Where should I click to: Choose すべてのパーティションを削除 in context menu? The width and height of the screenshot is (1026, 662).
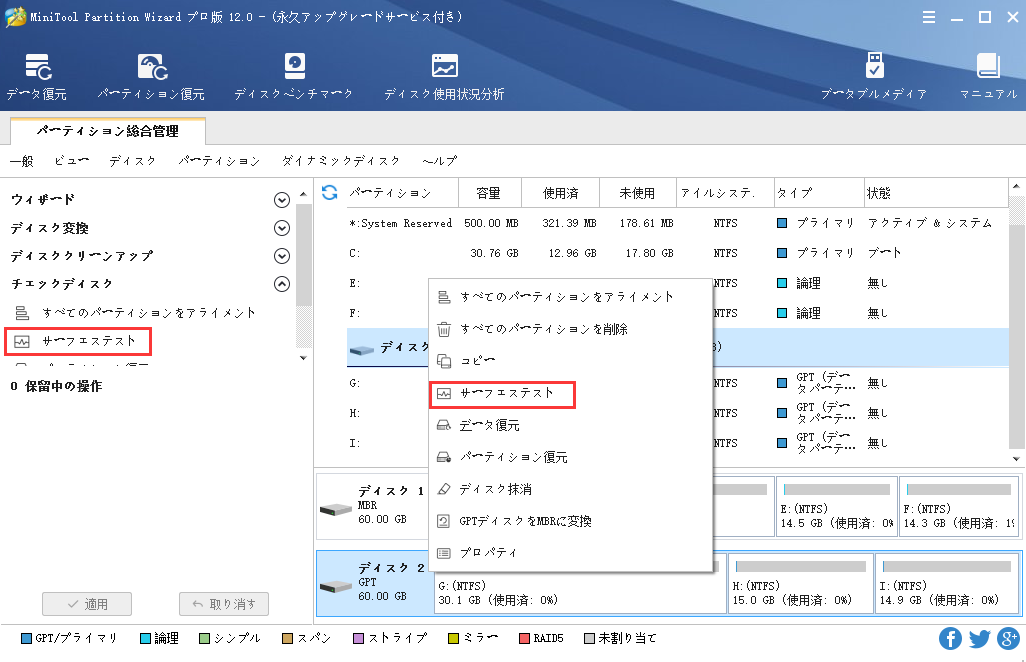571,329
